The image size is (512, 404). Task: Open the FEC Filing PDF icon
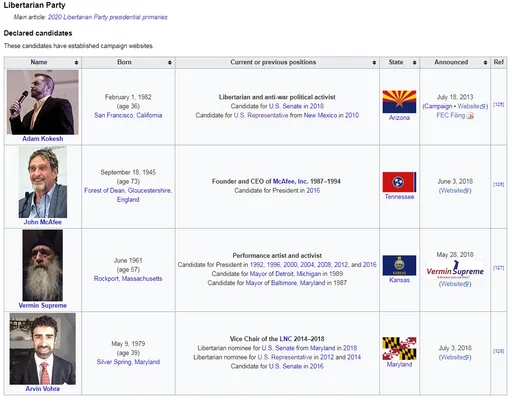470,116
